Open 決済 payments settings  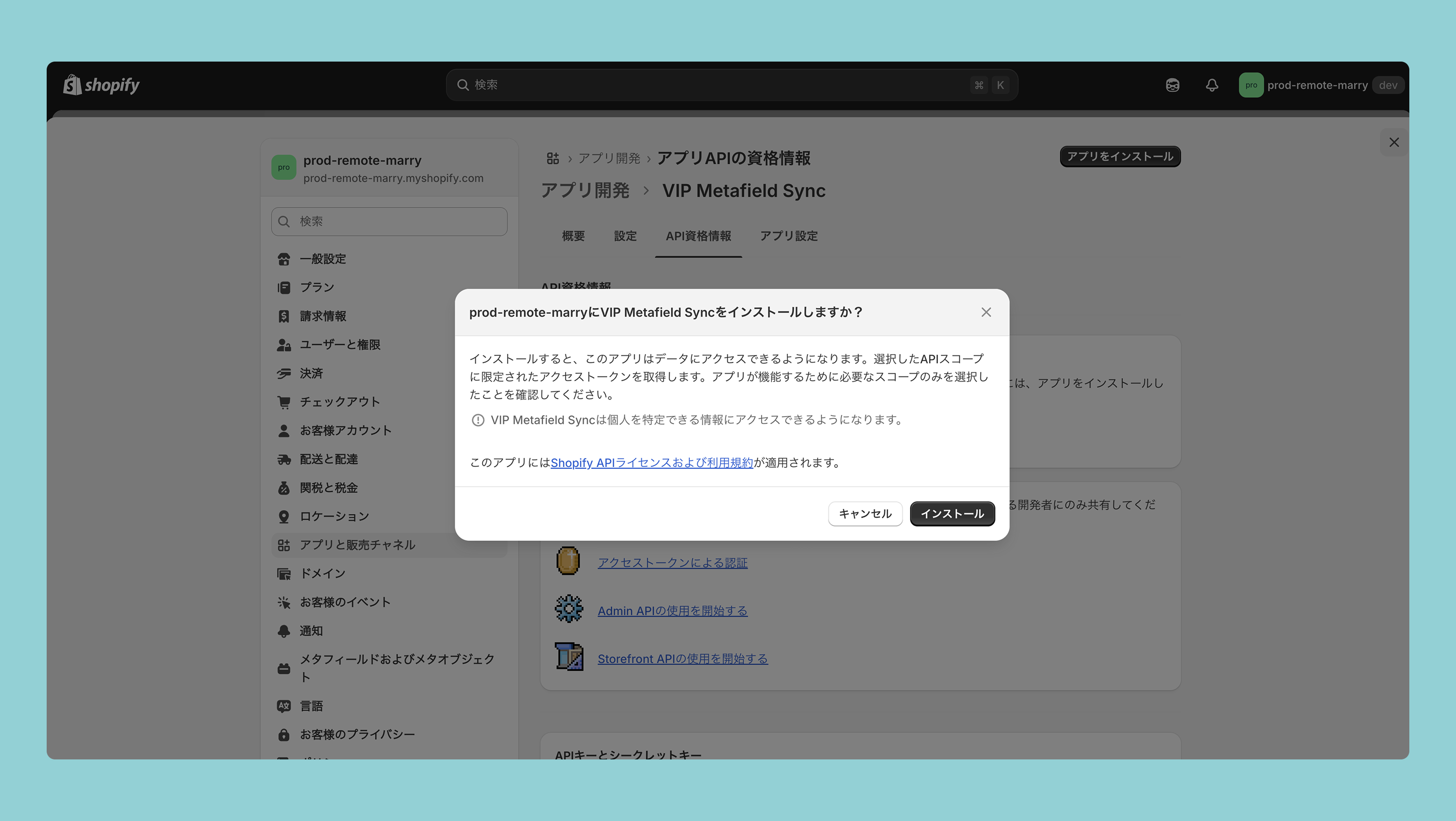tap(311, 374)
